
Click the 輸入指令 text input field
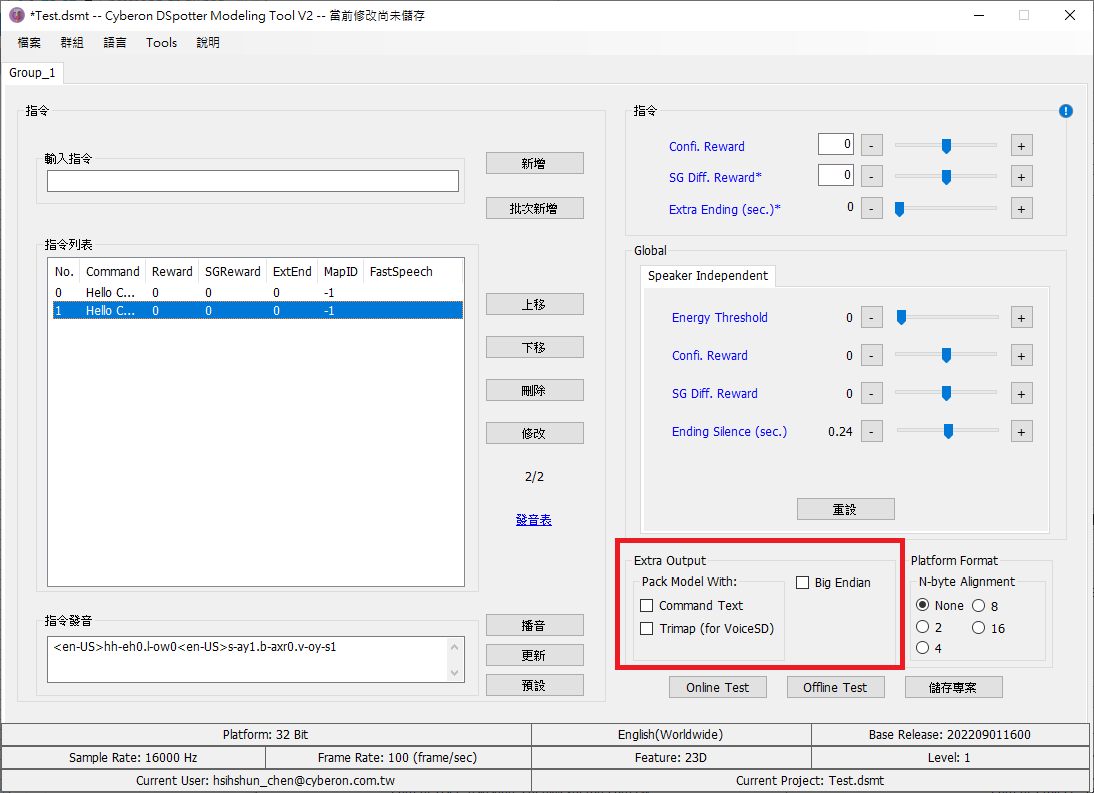pyautogui.click(x=252, y=181)
